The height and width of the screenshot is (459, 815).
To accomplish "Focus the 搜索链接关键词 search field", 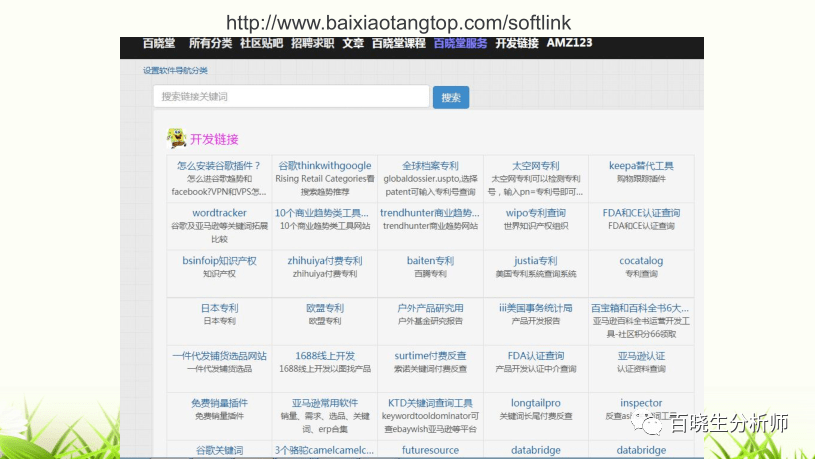I will click(291, 97).
